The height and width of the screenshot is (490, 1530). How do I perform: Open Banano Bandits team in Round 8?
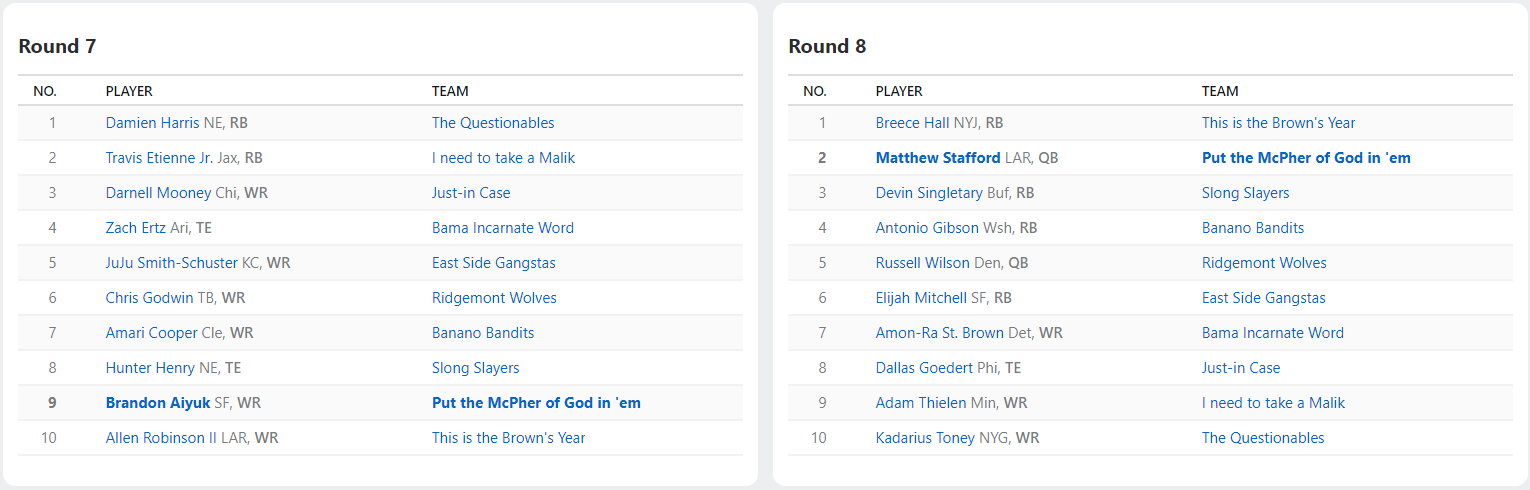(1253, 228)
